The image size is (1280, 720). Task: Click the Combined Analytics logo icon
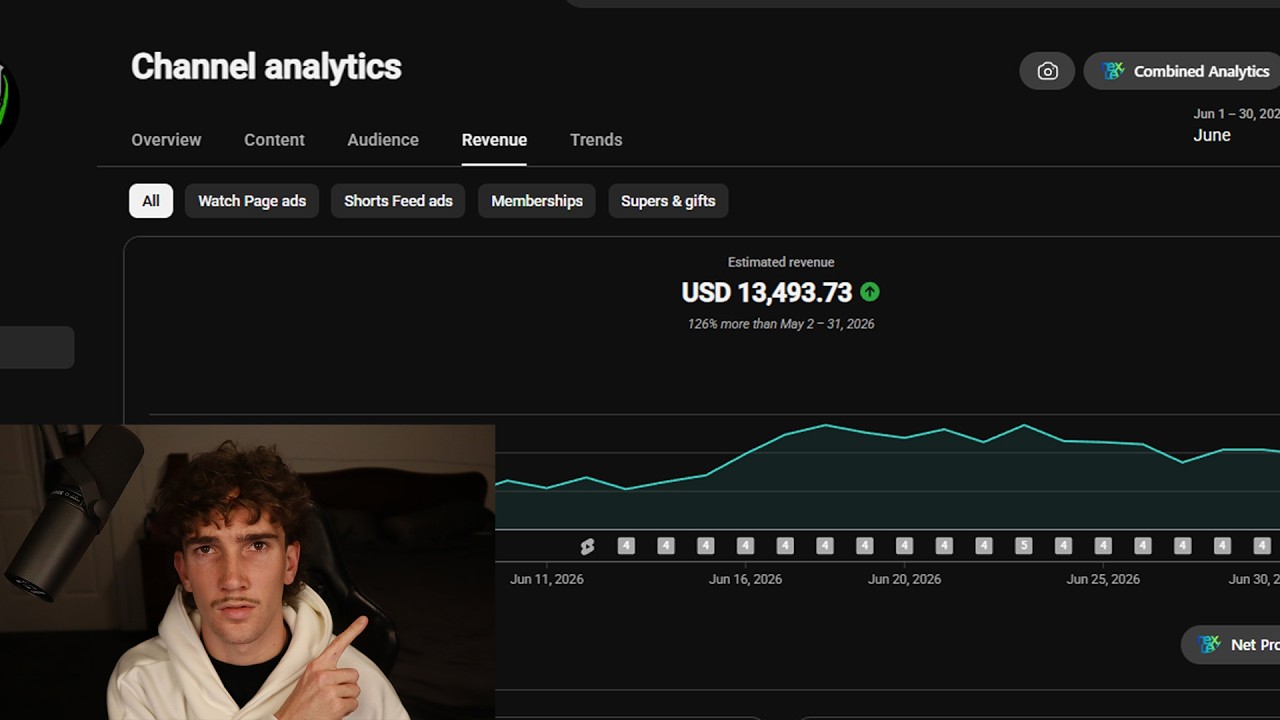click(1112, 71)
